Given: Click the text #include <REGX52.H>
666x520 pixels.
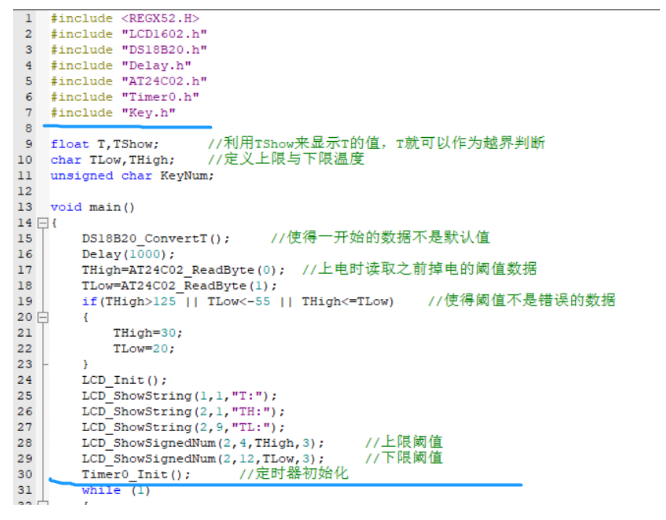Looking at the screenshot, I should coord(125,18).
